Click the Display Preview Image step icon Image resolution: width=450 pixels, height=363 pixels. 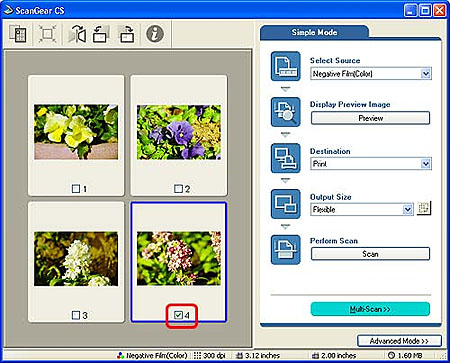[286, 112]
